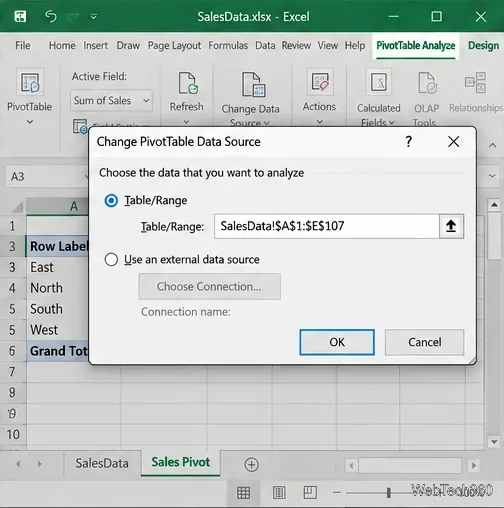Click the Table/Range input field
The height and width of the screenshot is (508, 504).
[x=326, y=226]
